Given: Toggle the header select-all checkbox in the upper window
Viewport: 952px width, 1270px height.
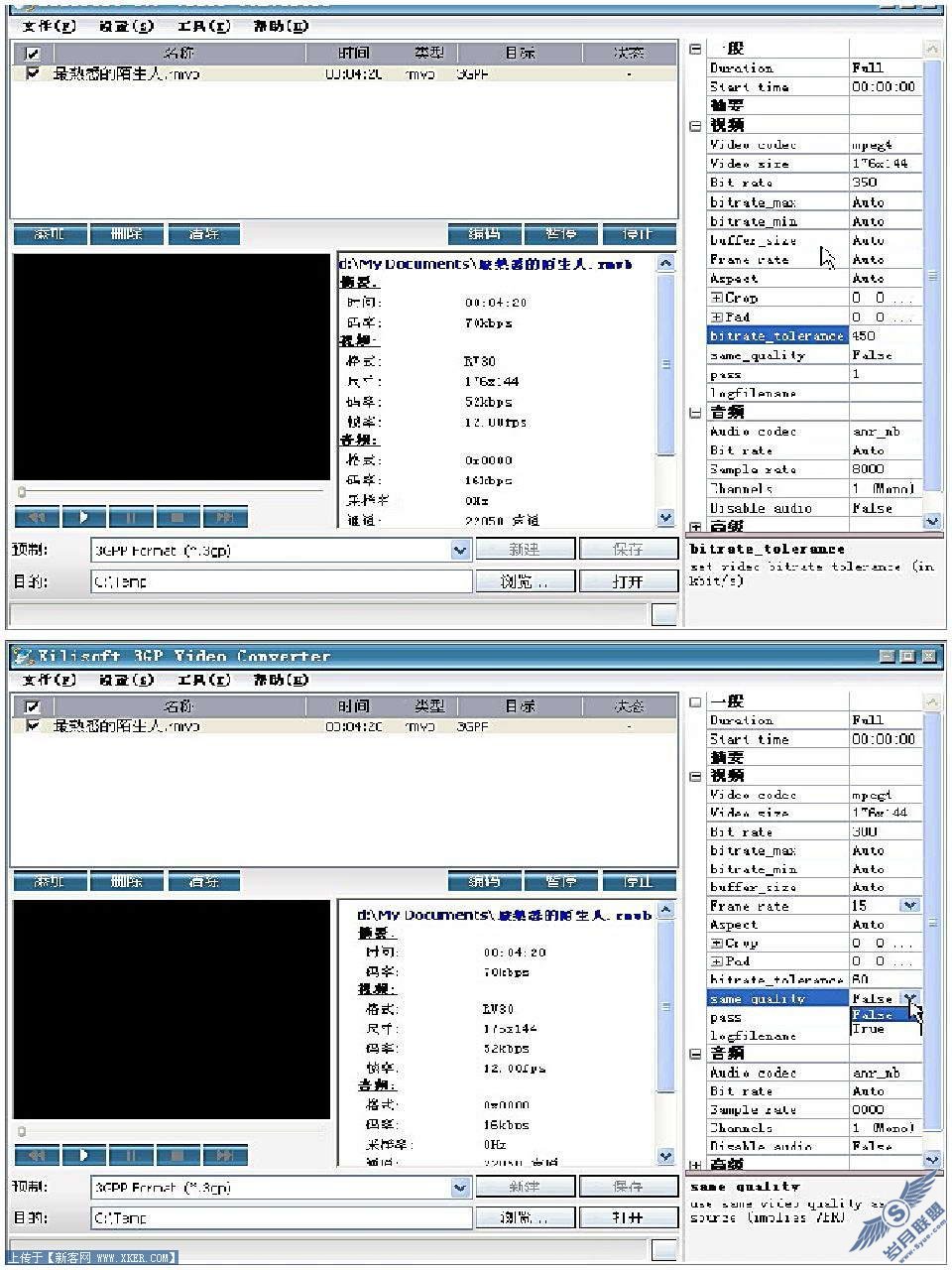Looking at the screenshot, I should [33, 54].
